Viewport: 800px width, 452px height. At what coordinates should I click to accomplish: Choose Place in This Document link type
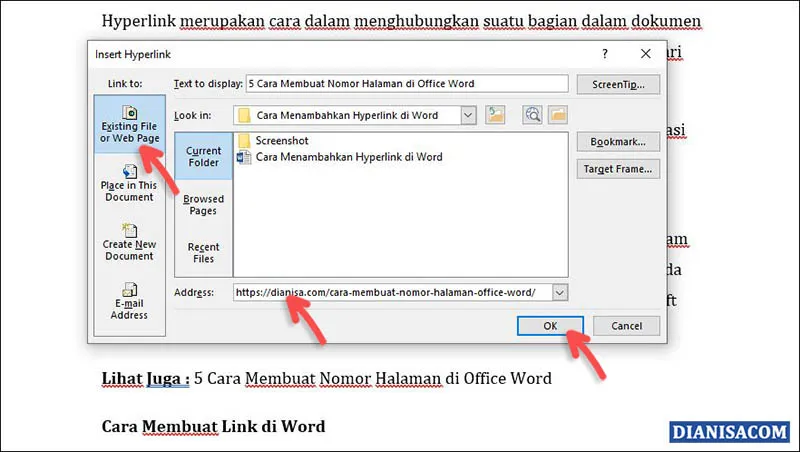point(129,184)
